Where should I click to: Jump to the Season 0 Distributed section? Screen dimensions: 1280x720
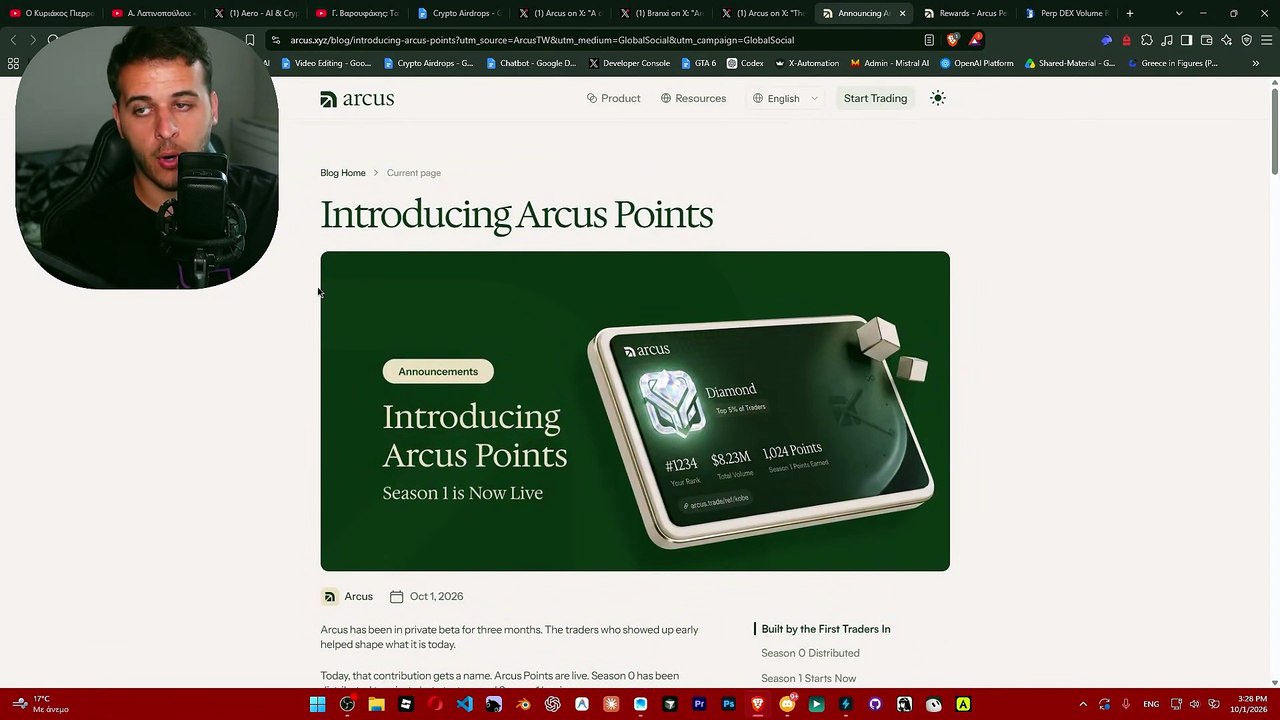pyautogui.click(x=810, y=653)
